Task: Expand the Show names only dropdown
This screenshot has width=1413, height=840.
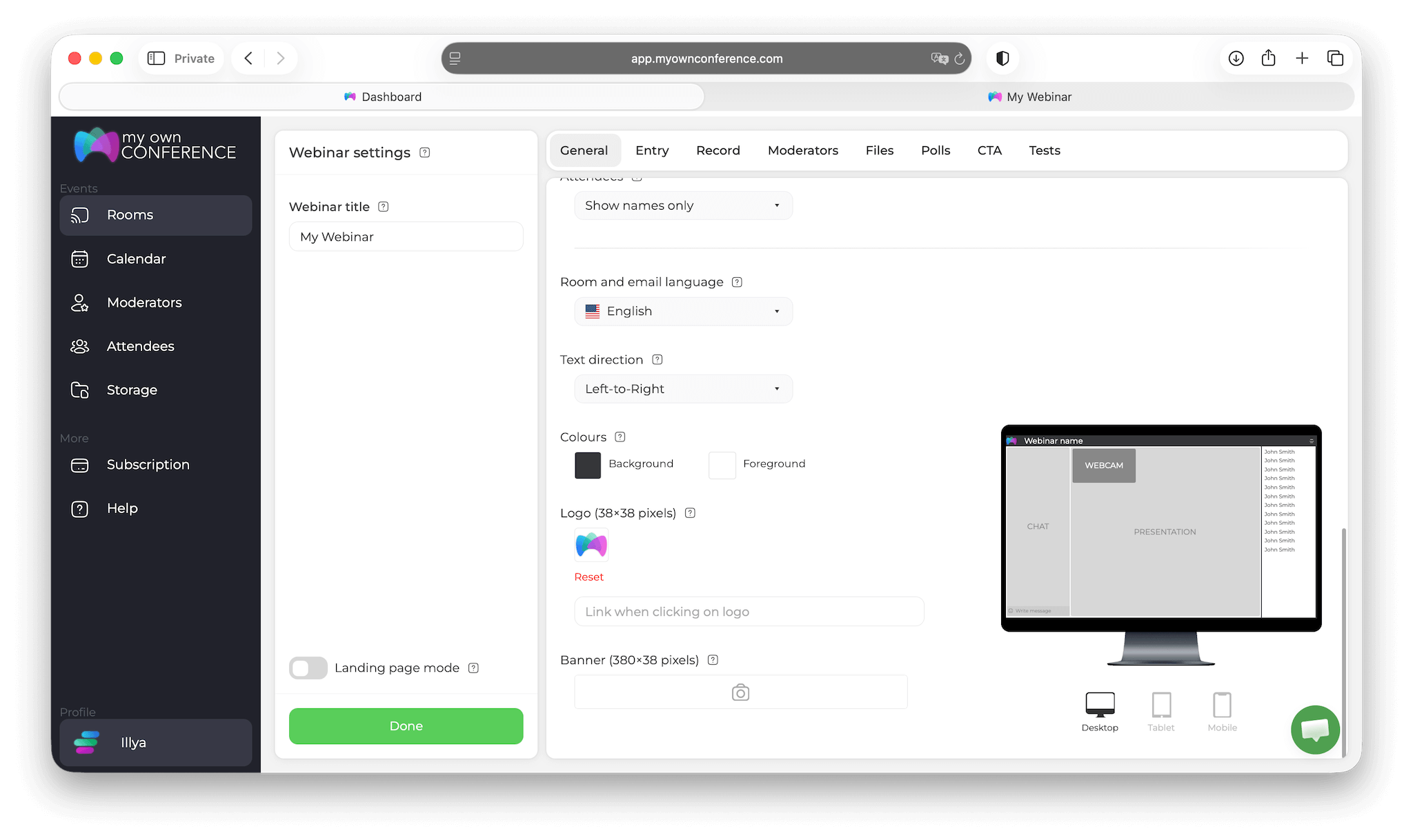Action: (683, 206)
